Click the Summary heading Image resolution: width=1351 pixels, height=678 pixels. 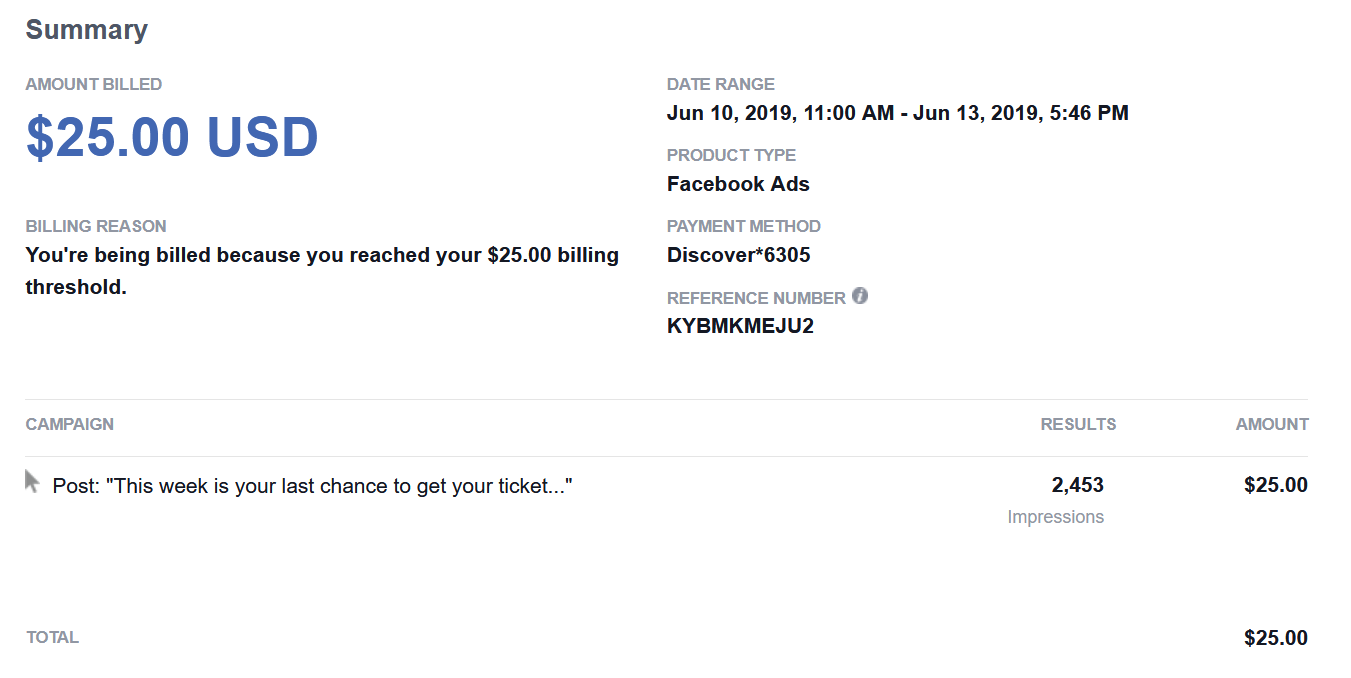pos(87,30)
